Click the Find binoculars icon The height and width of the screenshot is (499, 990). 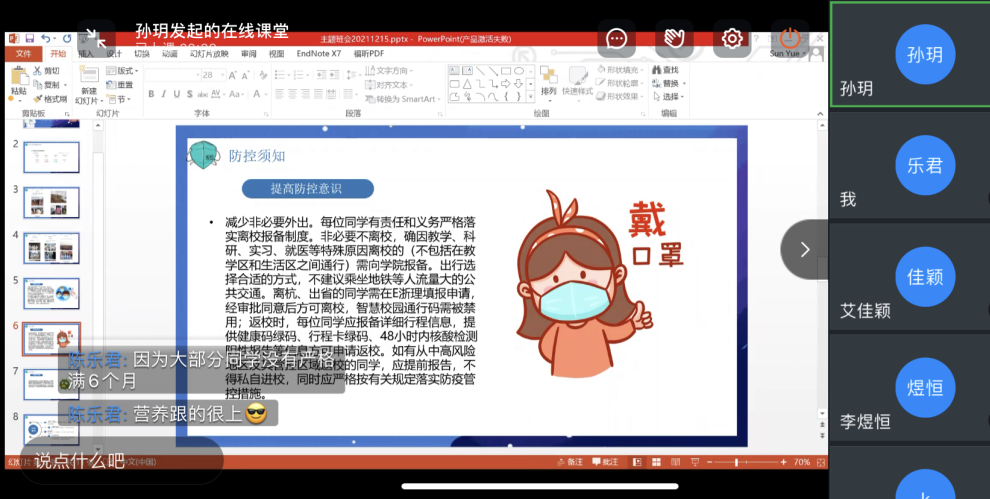[x=657, y=70]
